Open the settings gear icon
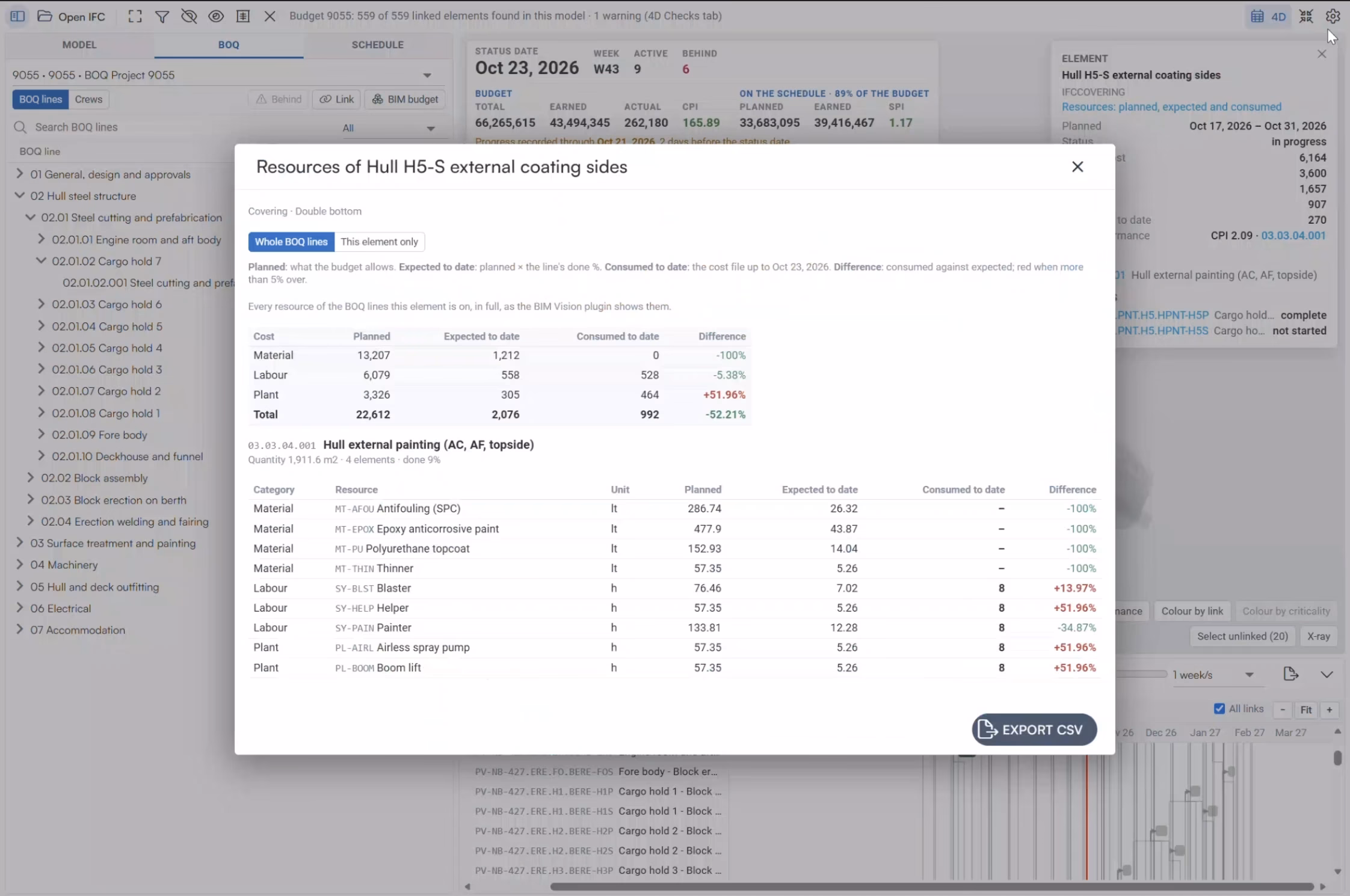Viewport: 1350px width, 896px height. pos(1333,16)
